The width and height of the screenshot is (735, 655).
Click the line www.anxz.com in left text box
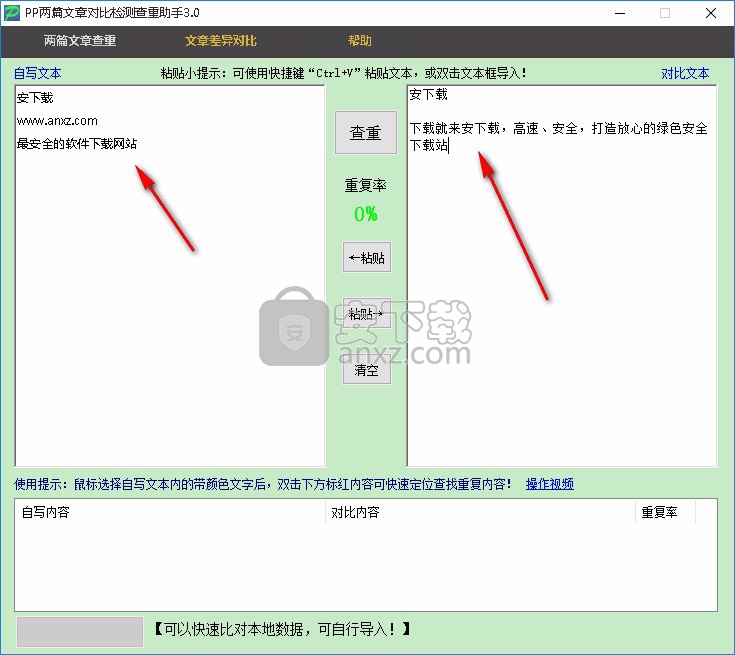point(57,121)
